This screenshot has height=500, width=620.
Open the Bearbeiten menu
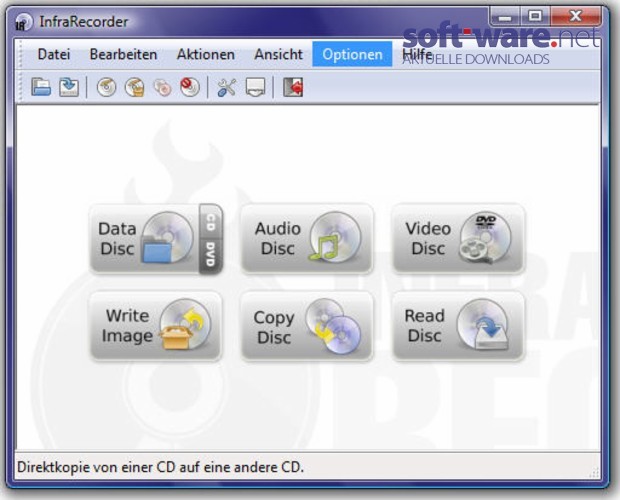(123, 54)
